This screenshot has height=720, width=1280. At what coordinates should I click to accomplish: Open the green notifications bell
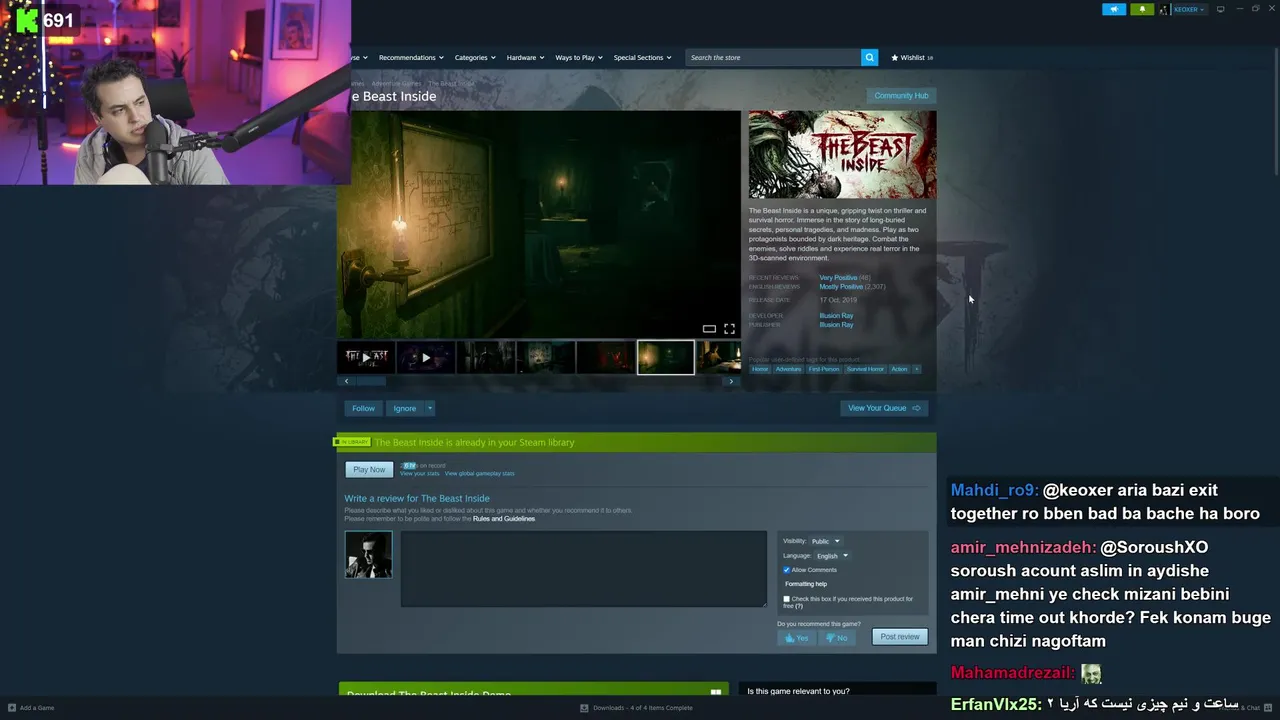1142,9
